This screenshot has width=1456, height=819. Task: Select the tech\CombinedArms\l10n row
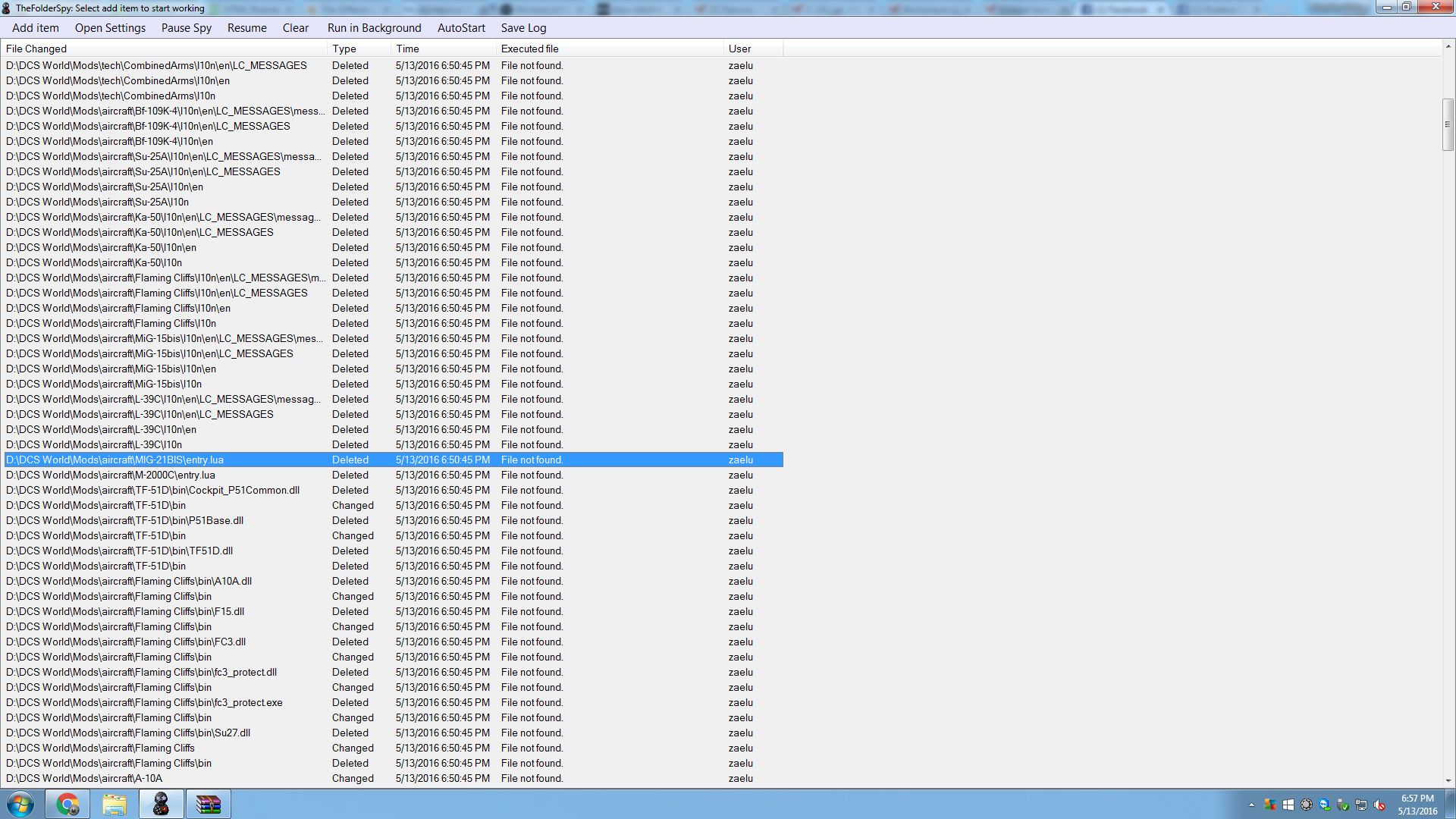(394, 96)
